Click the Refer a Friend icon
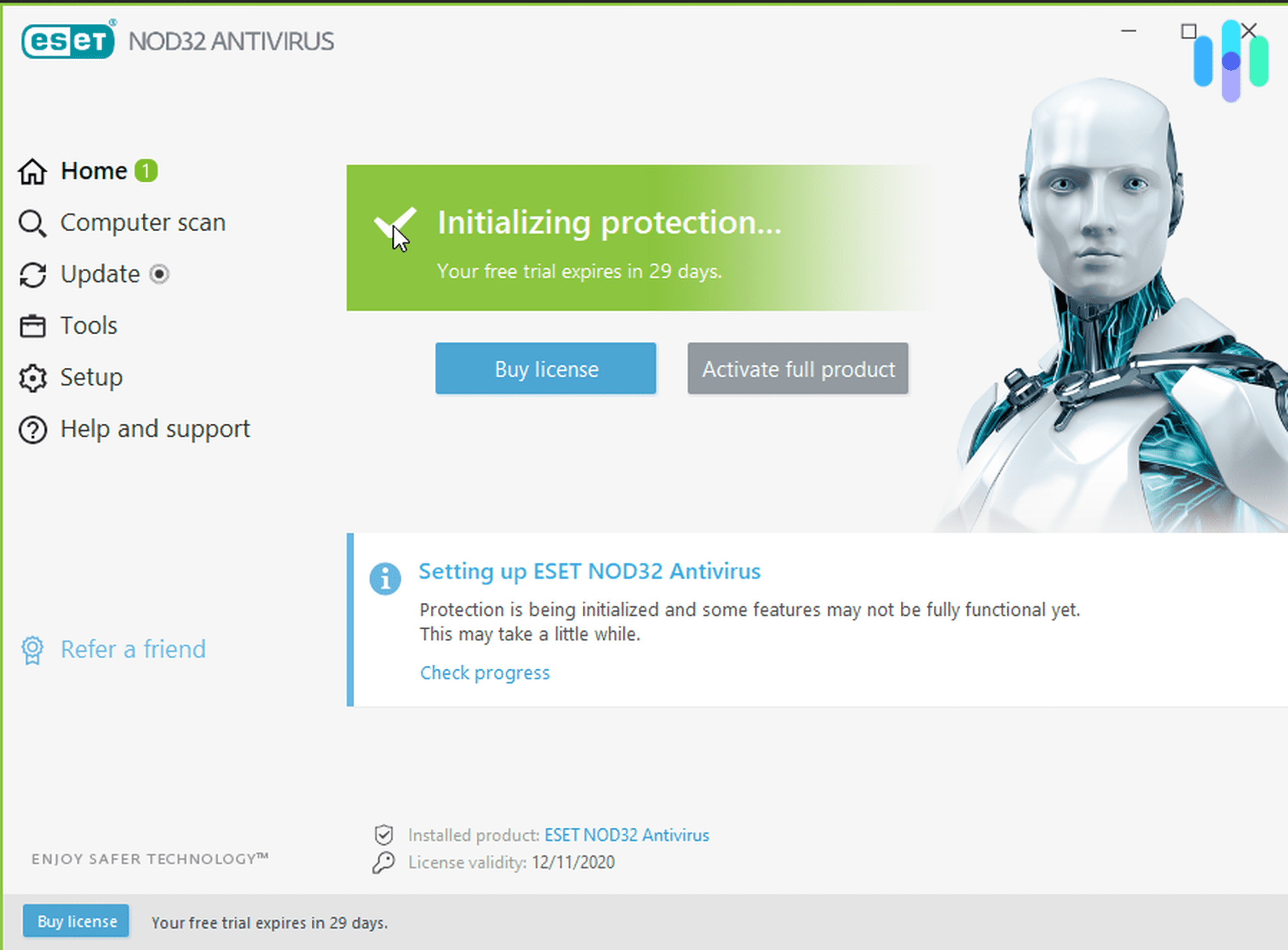The image size is (1288, 950). pyautogui.click(x=31, y=649)
